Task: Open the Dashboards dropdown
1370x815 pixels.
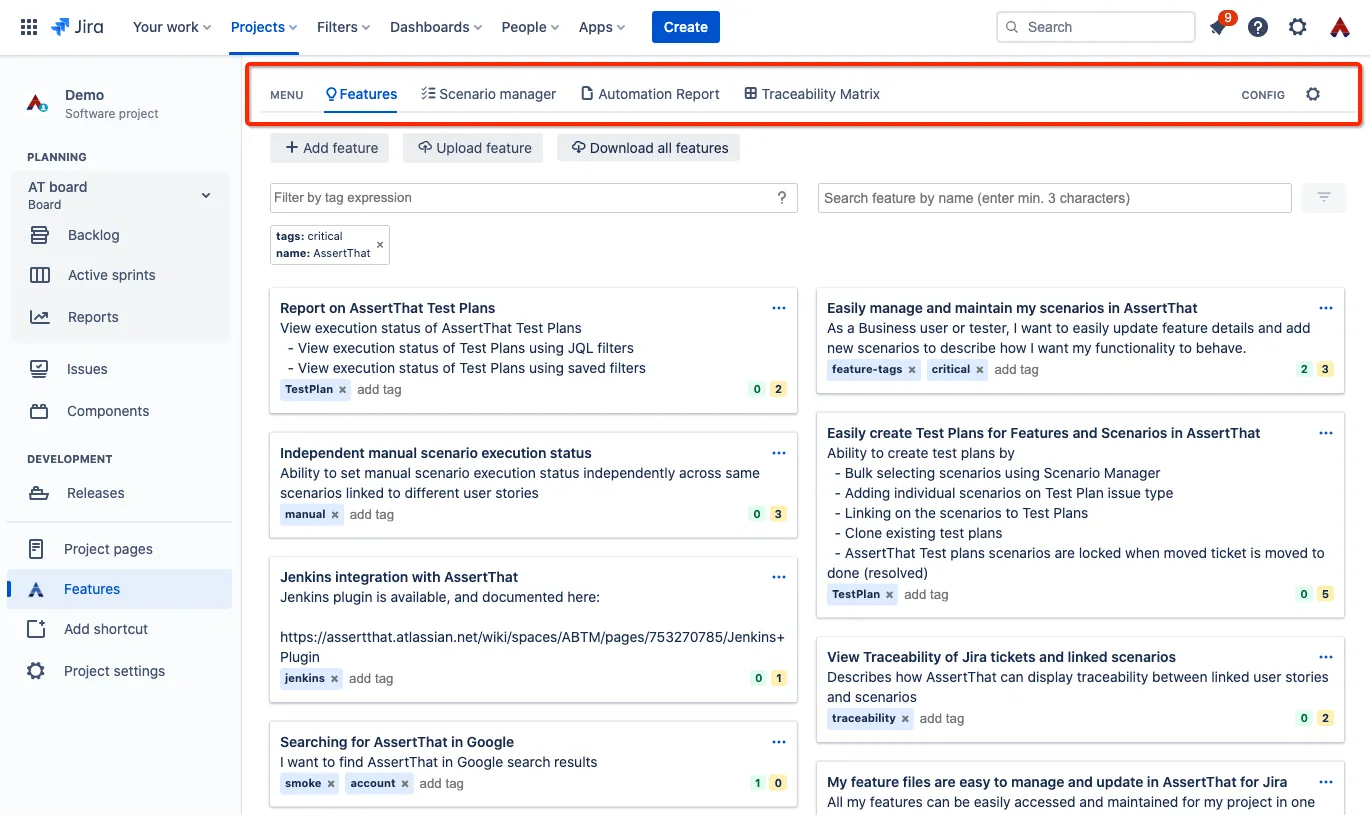Action: coord(436,27)
